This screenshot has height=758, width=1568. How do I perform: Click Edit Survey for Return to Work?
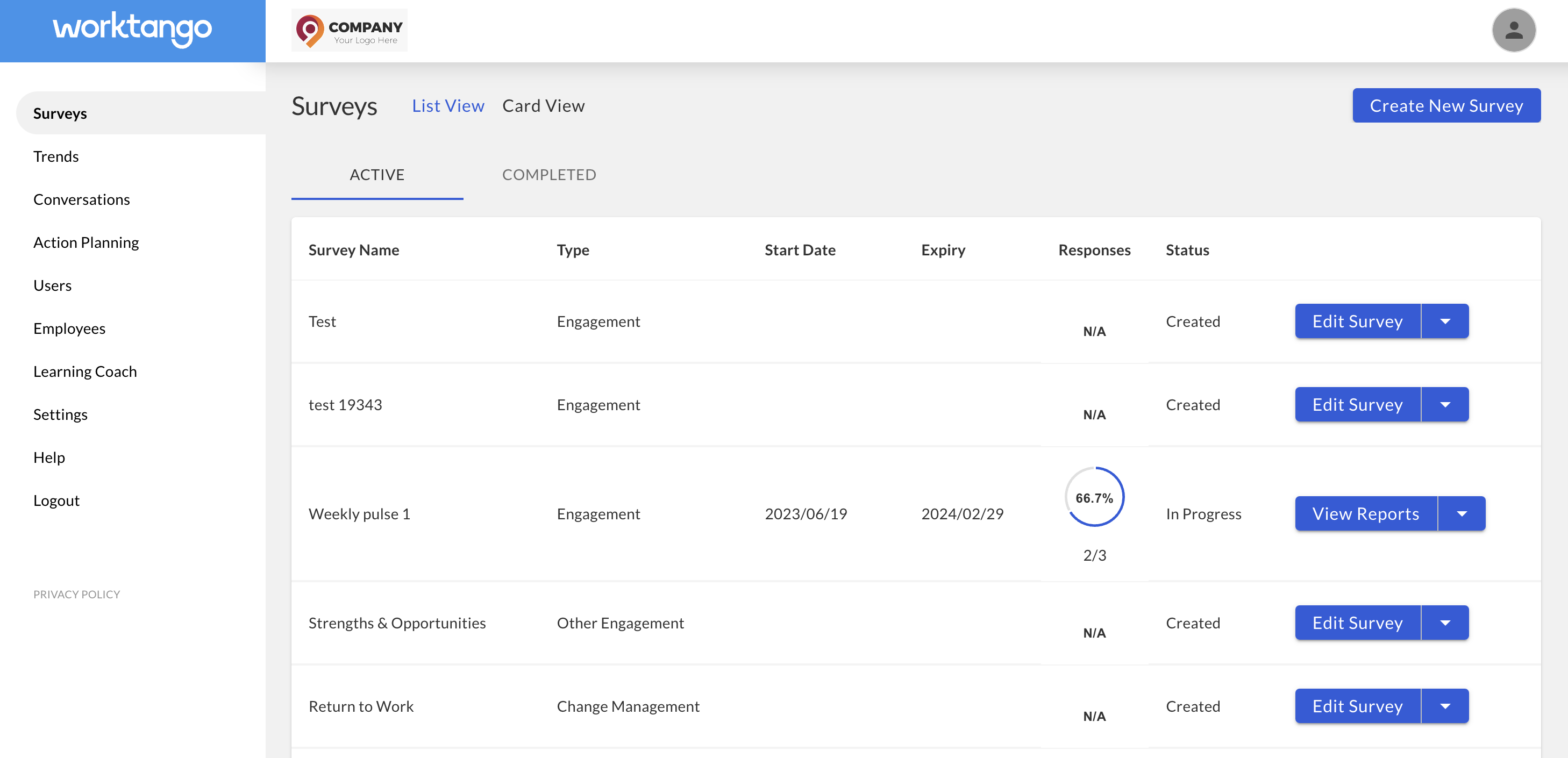tap(1357, 706)
